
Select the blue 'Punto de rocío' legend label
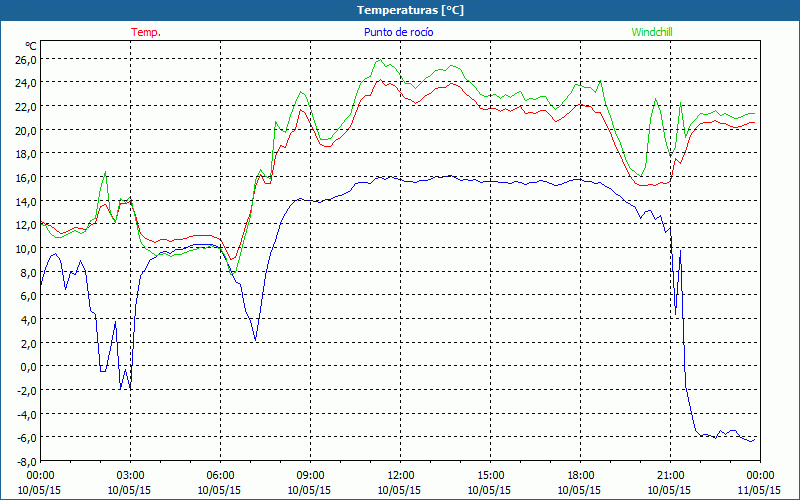(398, 32)
